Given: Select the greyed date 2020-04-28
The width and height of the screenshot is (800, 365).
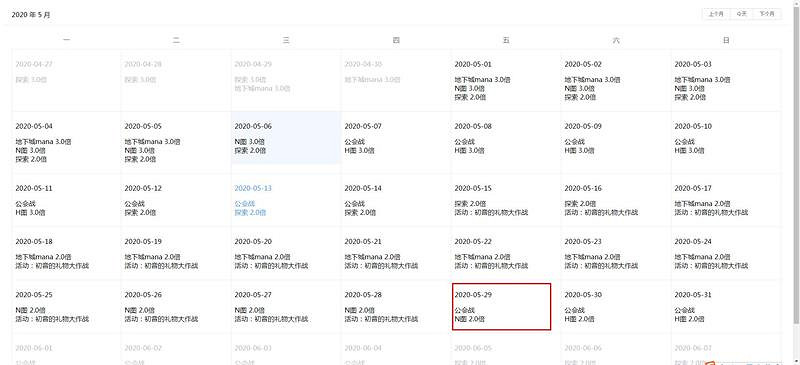Looking at the screenshot, I should 143,64.
